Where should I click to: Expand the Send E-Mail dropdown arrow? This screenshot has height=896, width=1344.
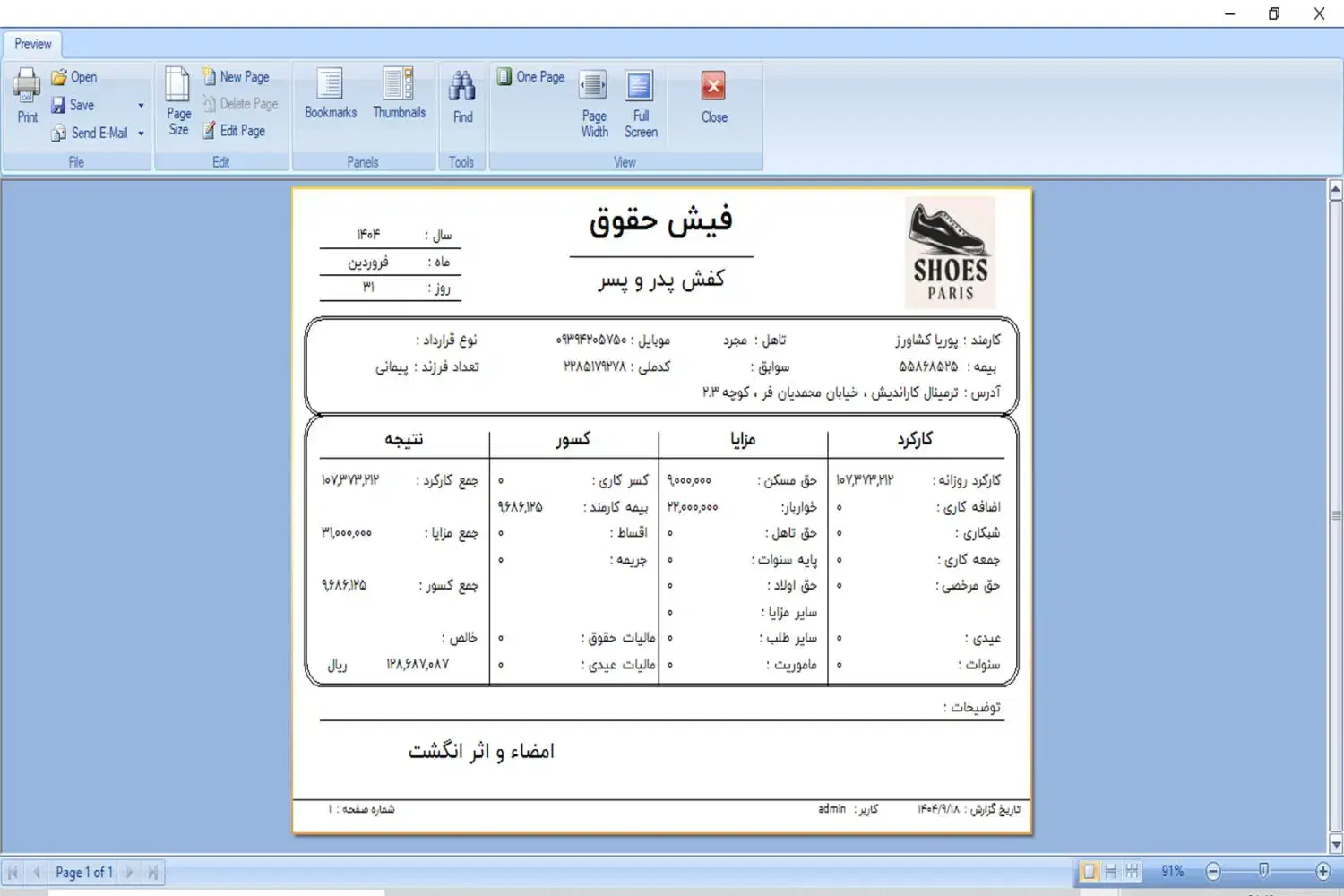pyautogui.click(x=141, y=134)
